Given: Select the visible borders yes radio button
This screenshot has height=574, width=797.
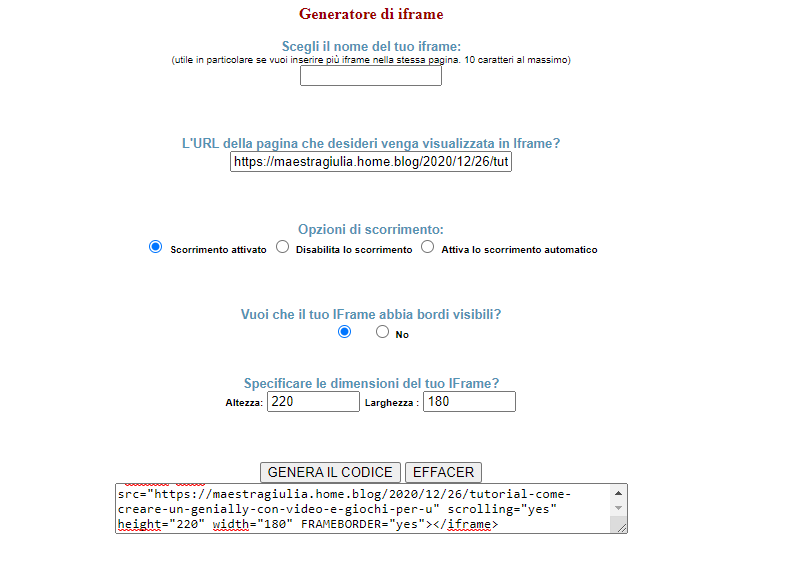Looking at the screenshot, I should (x=345, y=332).
